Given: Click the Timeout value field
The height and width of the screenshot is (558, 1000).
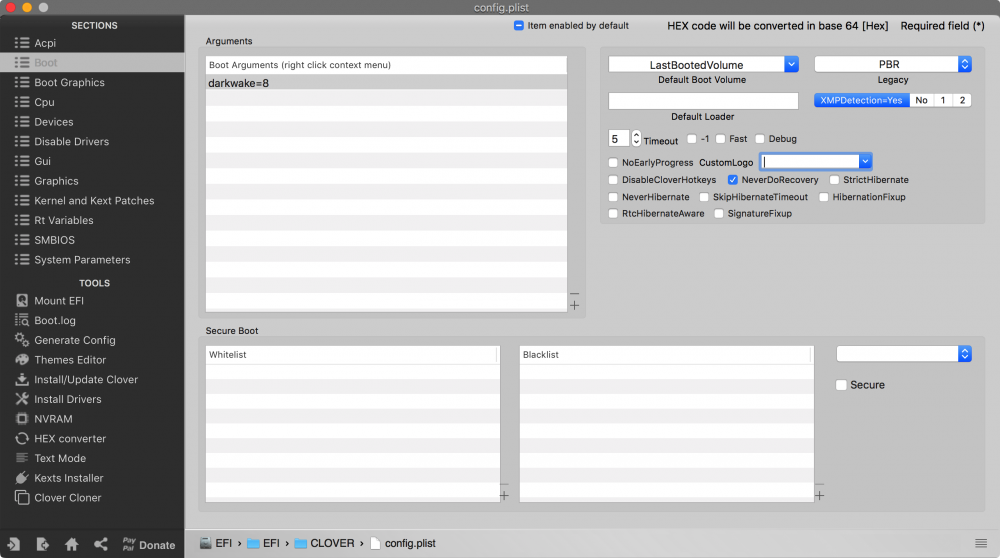Looking at the screenshot, I should pyautogui.click(x=619, y=139).
